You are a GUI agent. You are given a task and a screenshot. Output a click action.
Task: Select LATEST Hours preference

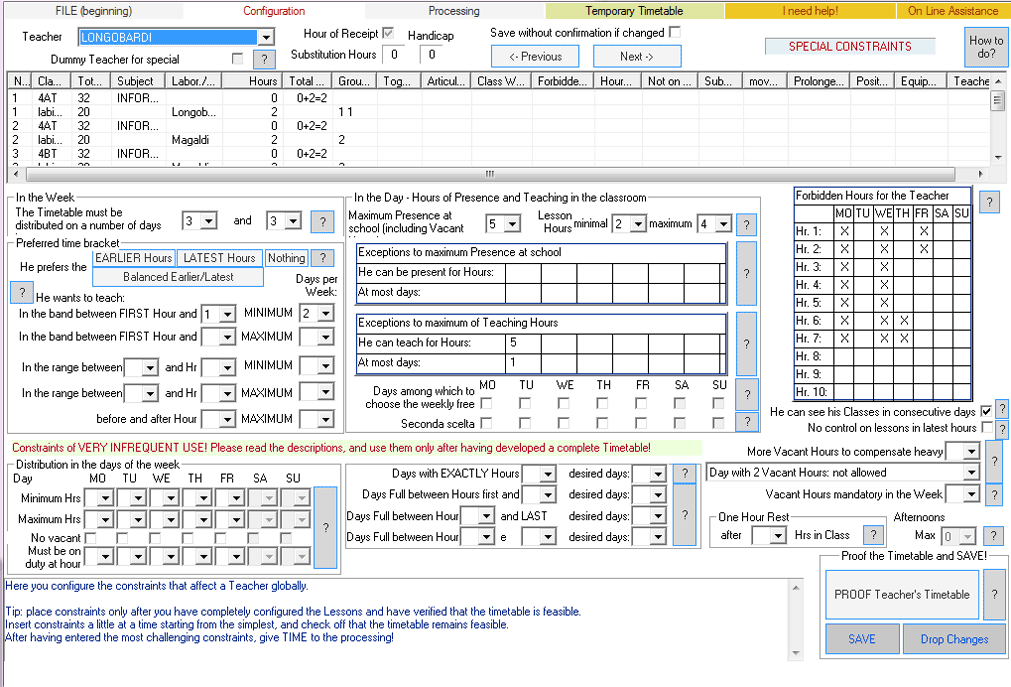[x=220, y=258]
